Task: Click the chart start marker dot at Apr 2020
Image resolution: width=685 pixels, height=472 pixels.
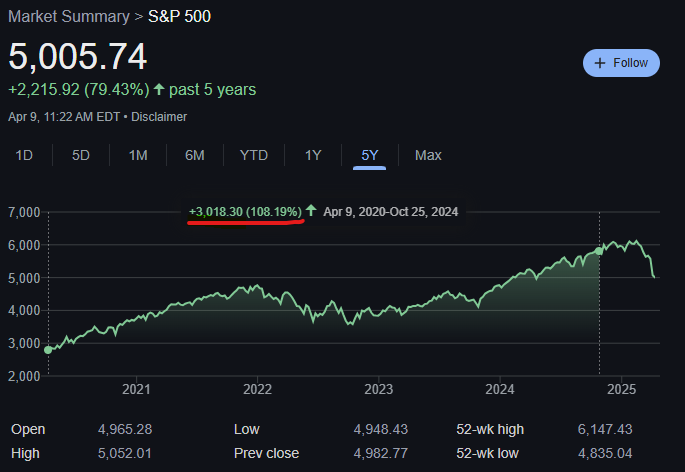Action: click(x=48, y=350)
